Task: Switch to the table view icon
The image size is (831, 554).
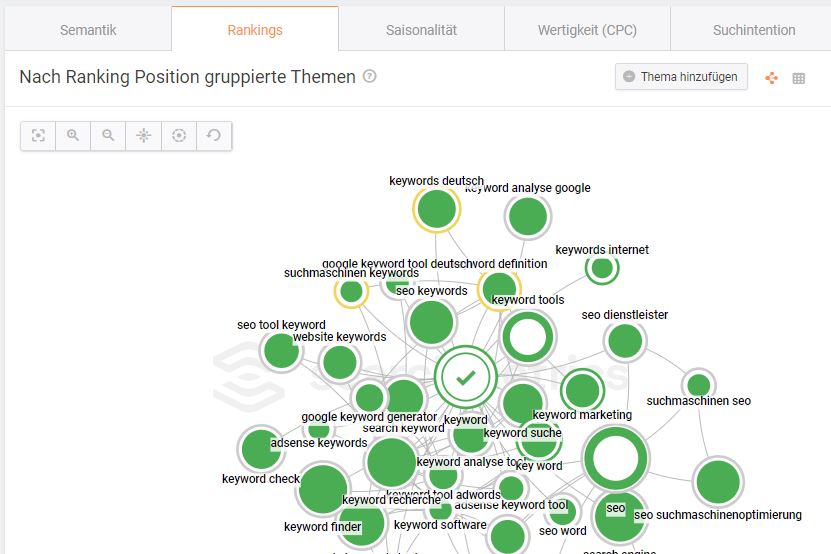Action: [799, 78]
